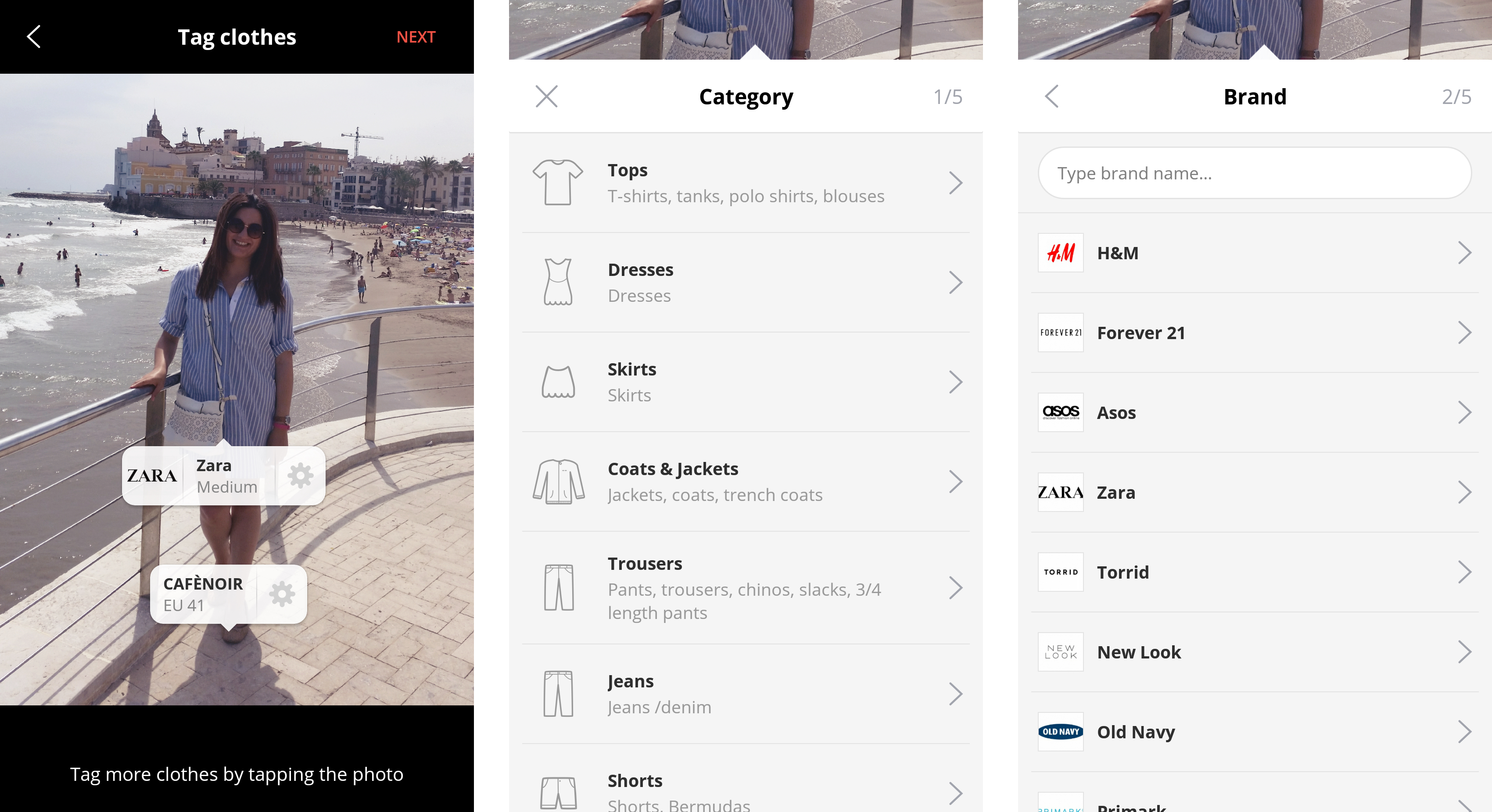Expand Trousers category chevron

click(955, 588)
